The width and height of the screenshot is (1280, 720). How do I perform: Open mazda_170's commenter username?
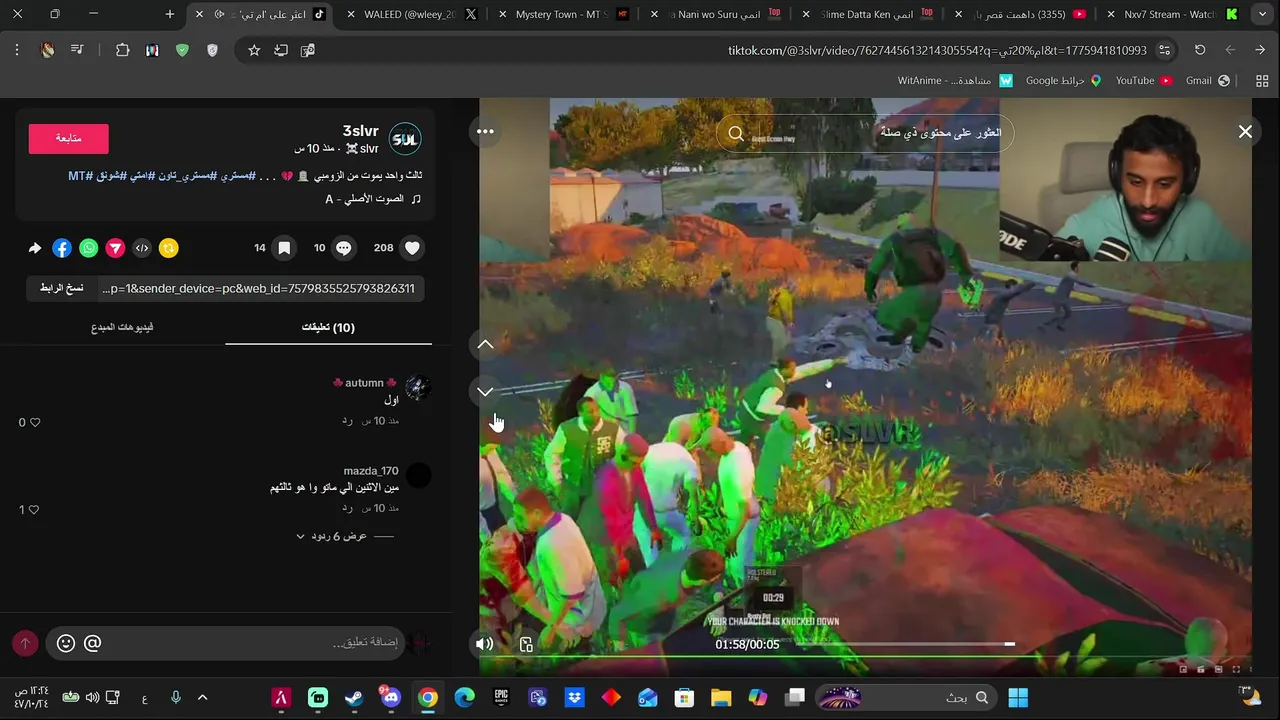(x=371, y=471)
